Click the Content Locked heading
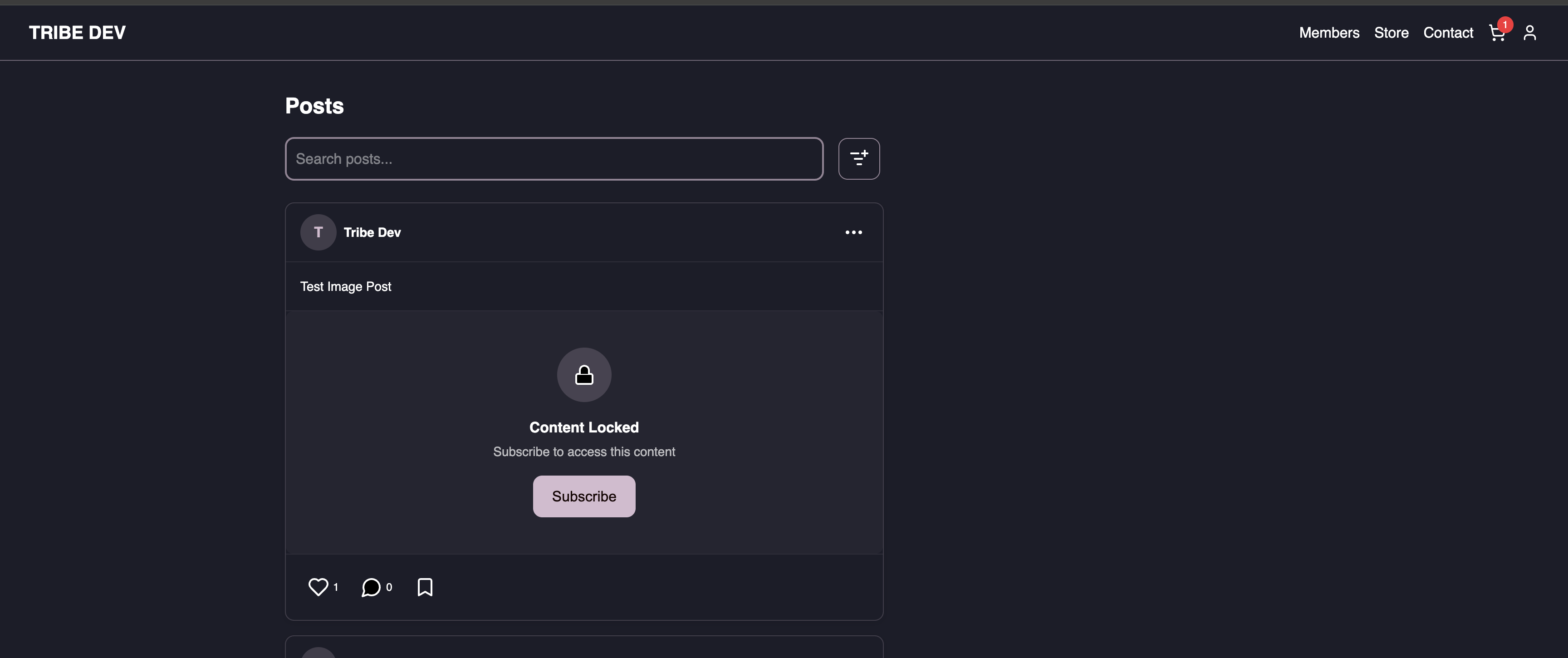Viewport: 1568px width, 658px height. 584,427
